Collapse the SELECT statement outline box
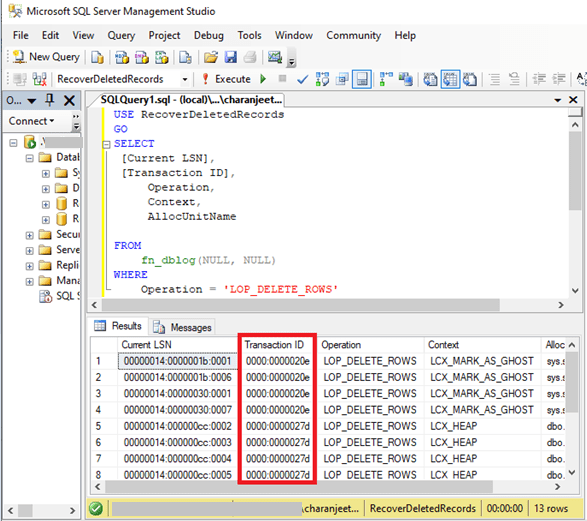Viewport: 587px width, 521px height. click(x=107, y=144)
